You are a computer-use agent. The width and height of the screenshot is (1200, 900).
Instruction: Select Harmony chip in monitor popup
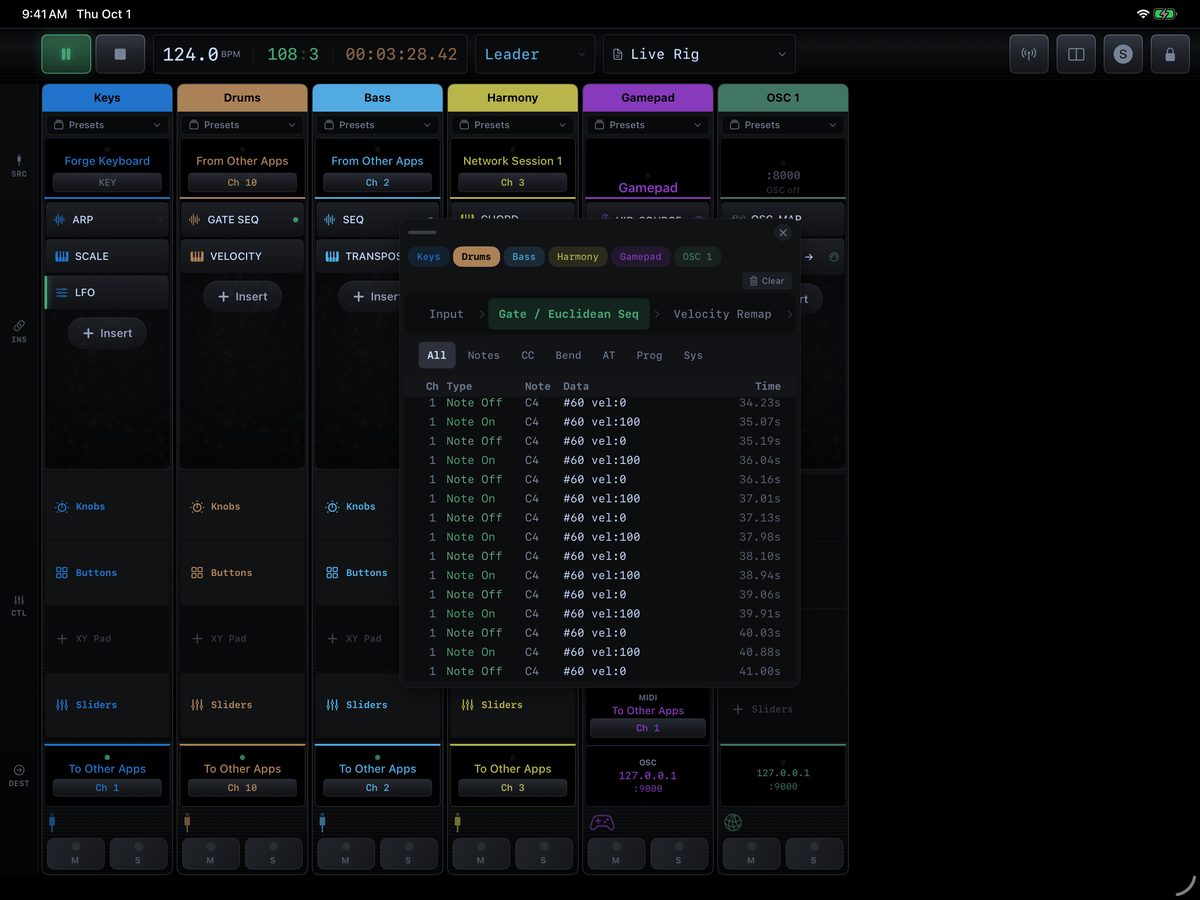coord(578,257)
